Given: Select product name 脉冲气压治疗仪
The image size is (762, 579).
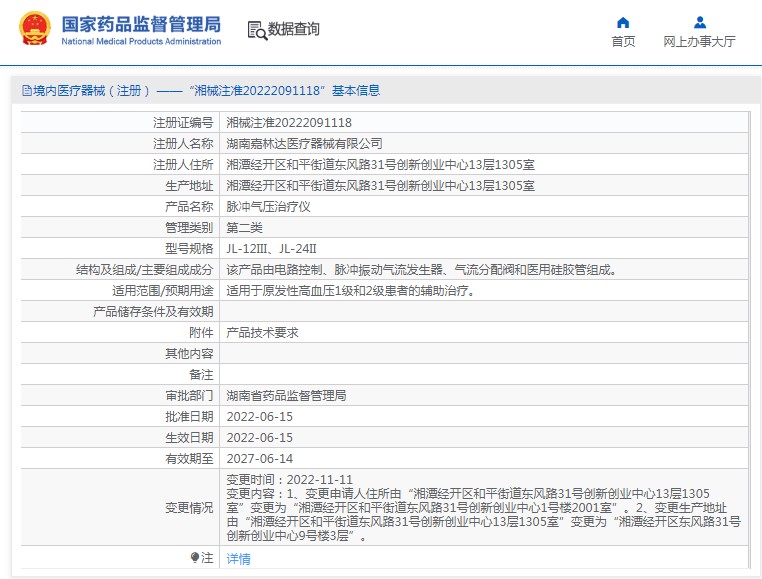Looking at the screenshot, I should tap(268, 207).
